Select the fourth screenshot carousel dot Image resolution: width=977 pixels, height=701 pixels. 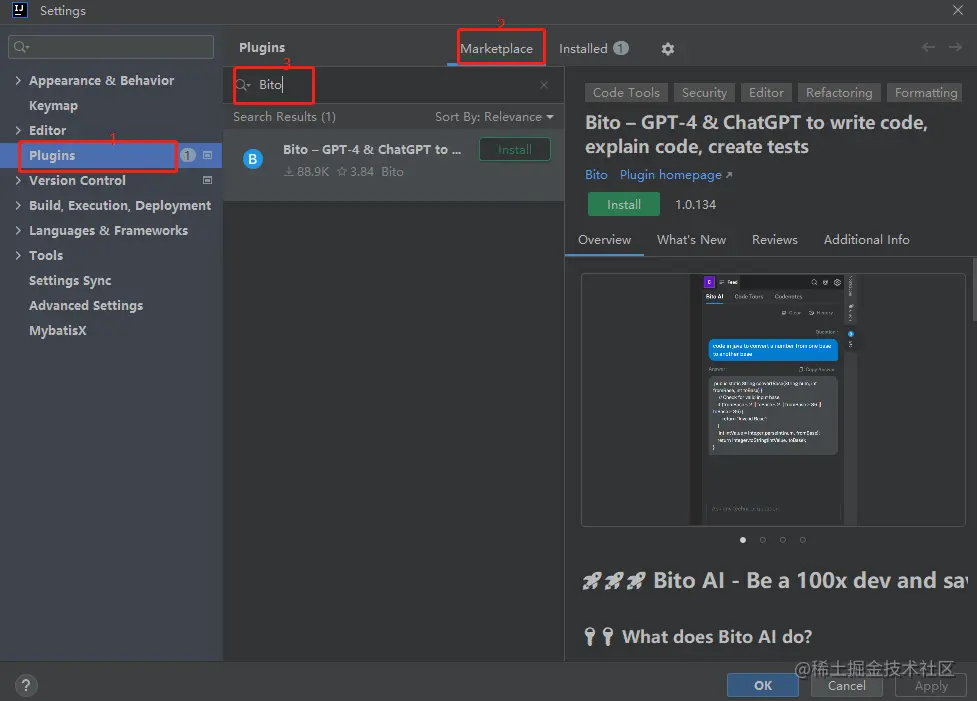coord(803,540)
